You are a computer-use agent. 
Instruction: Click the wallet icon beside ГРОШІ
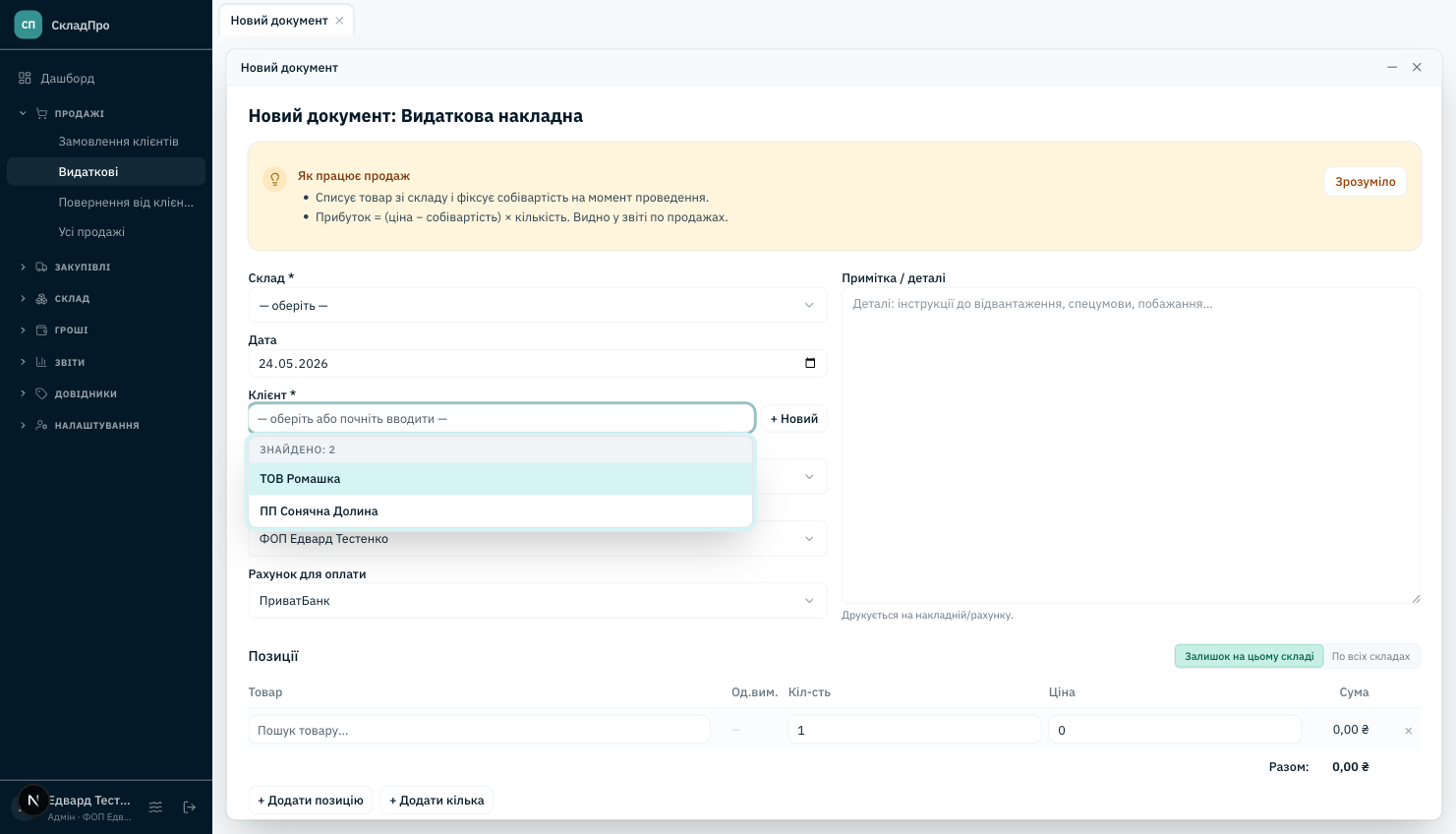click(x=41, y=330)
